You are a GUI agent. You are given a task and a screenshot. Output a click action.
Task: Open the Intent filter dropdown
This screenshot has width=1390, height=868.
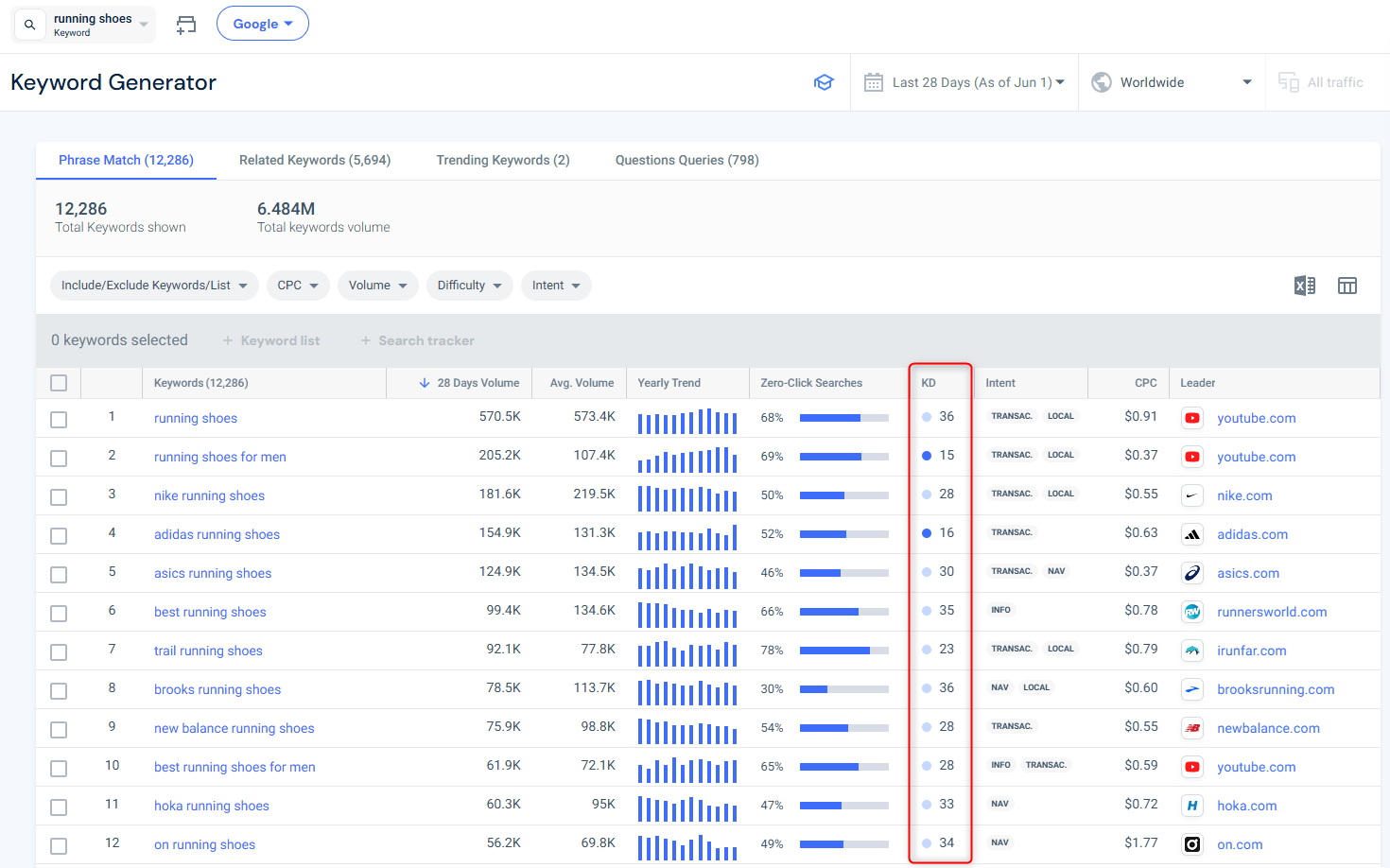pyautogui.click(x=556, y=286)
